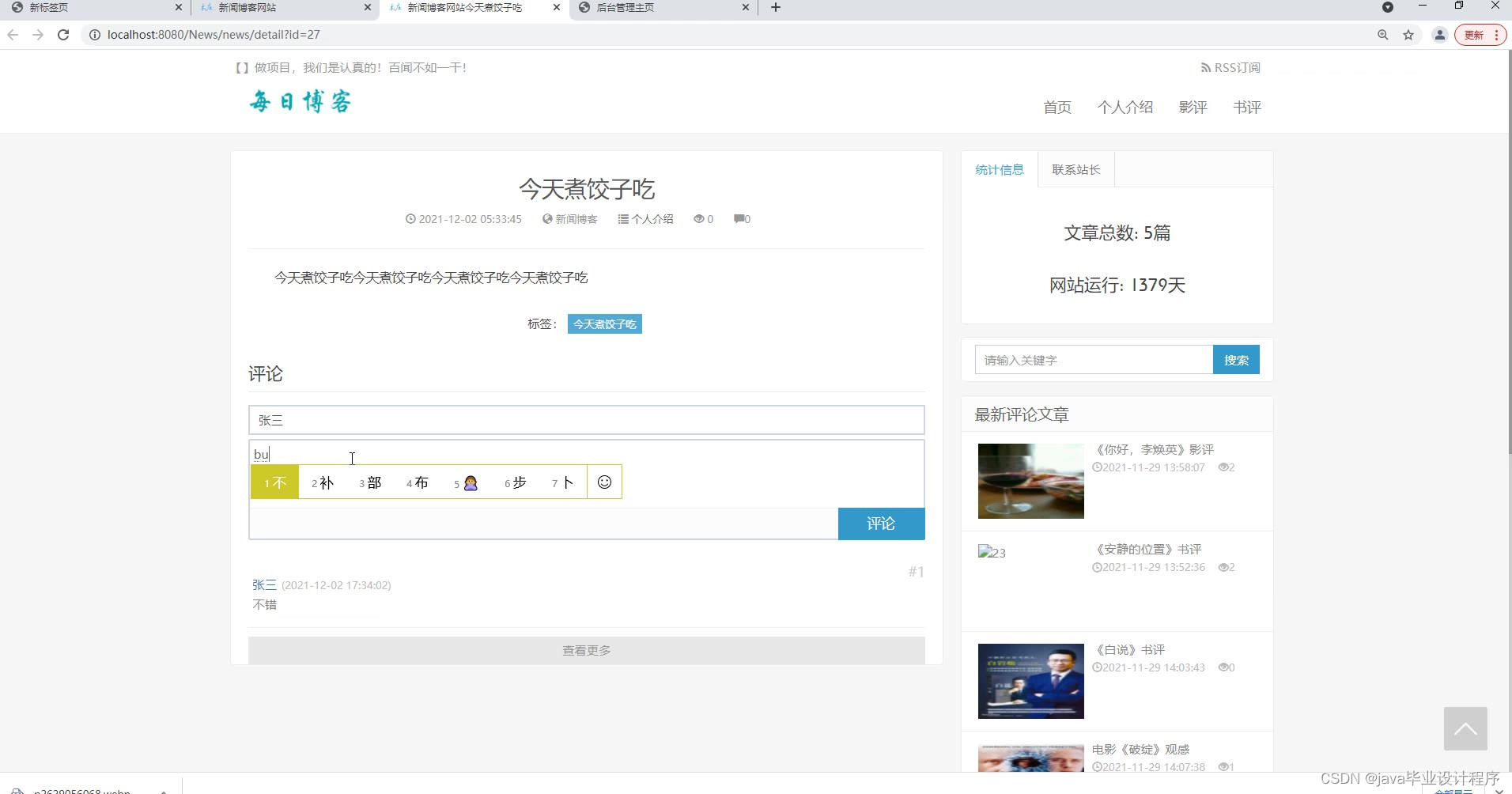Select the 联系站长 sidebar tab
1512x794 pixels.
coord(1076,169)
